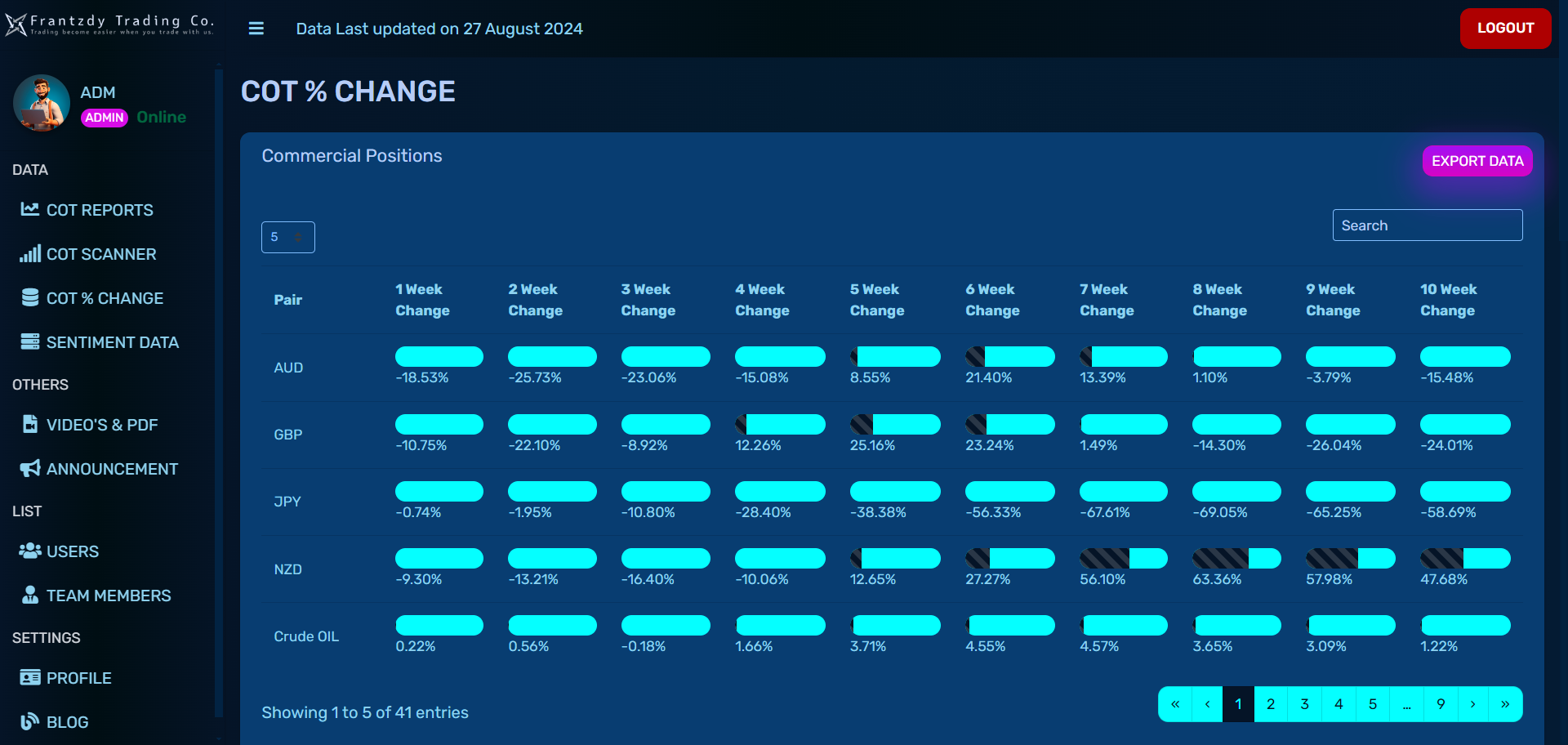Click GBP 5 week progress bar 25.16%
Viewport: 1568px width, 745px height.
pos(895,424)
